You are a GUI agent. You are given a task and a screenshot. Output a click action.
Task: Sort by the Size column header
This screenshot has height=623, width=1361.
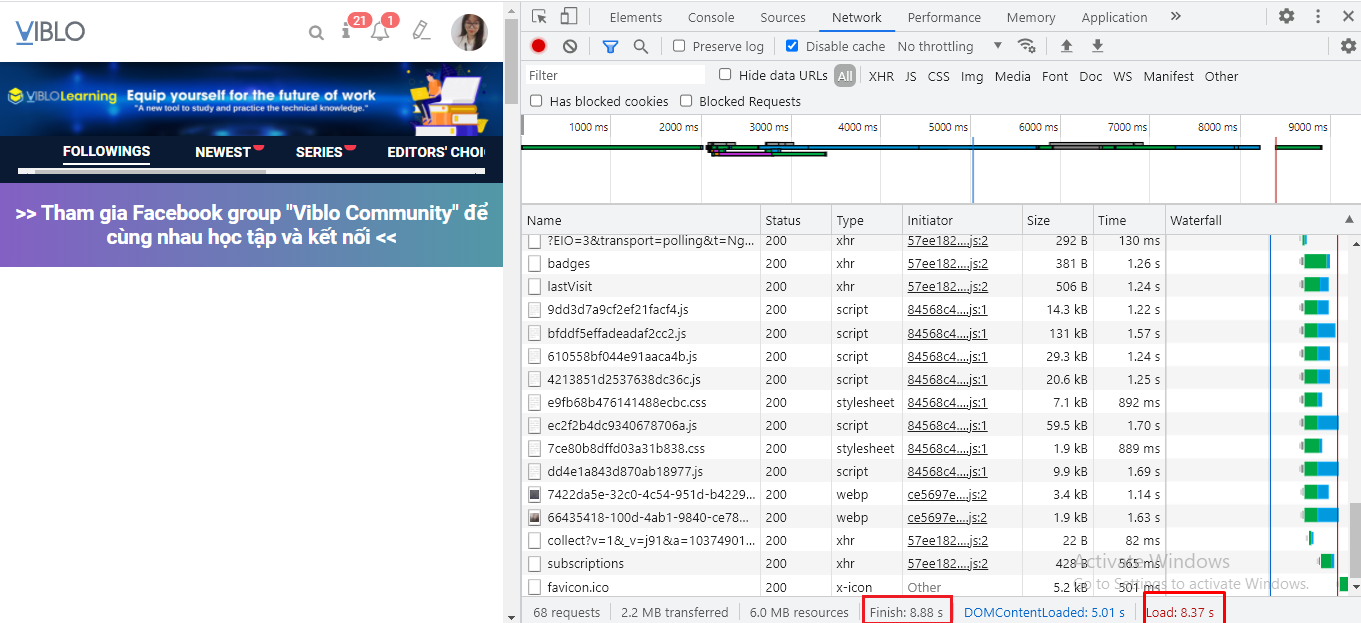[x=1057, y=220]
